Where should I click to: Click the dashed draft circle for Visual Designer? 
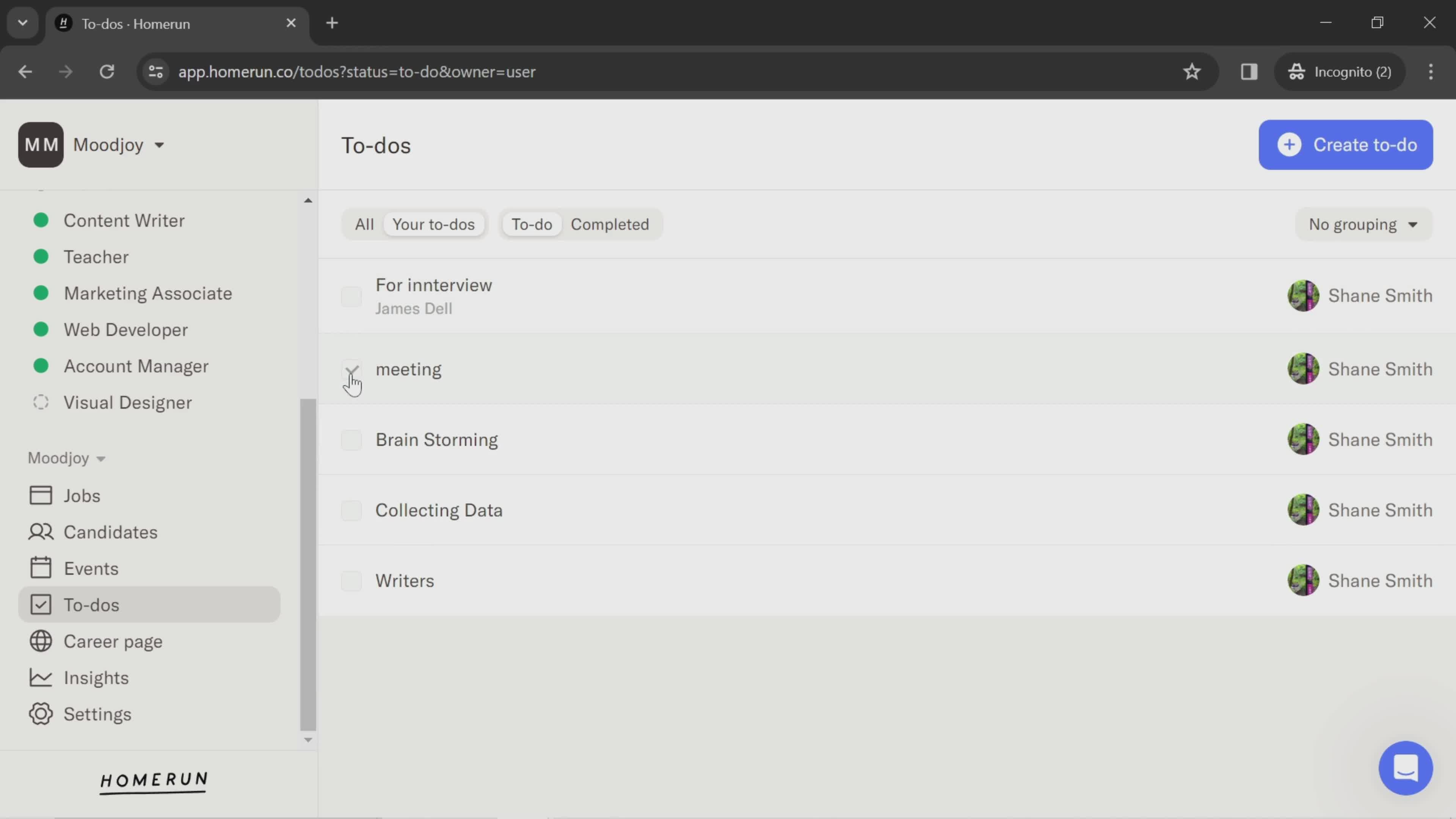click(x=41, y=402)
